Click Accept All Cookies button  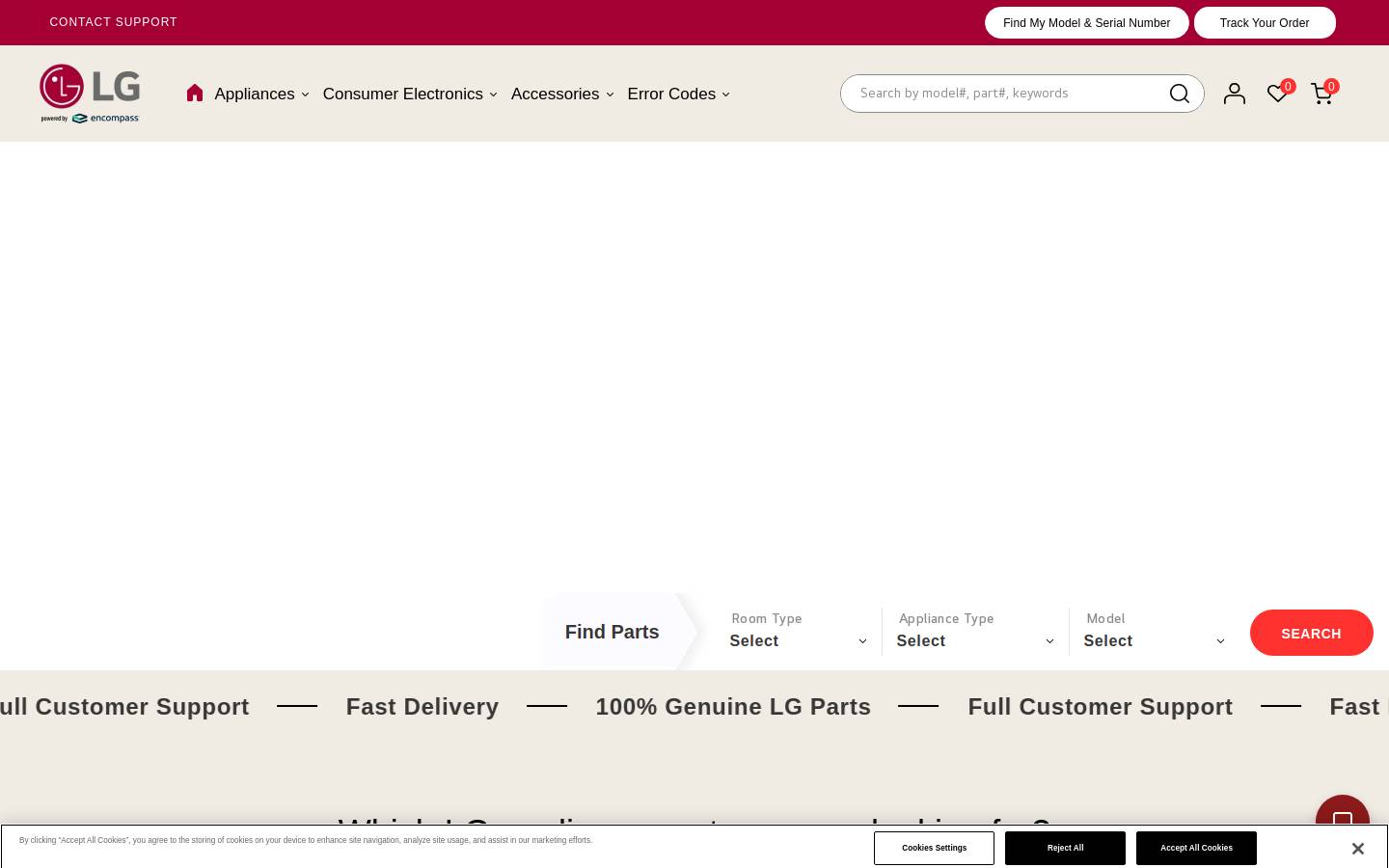(1196, 848)
